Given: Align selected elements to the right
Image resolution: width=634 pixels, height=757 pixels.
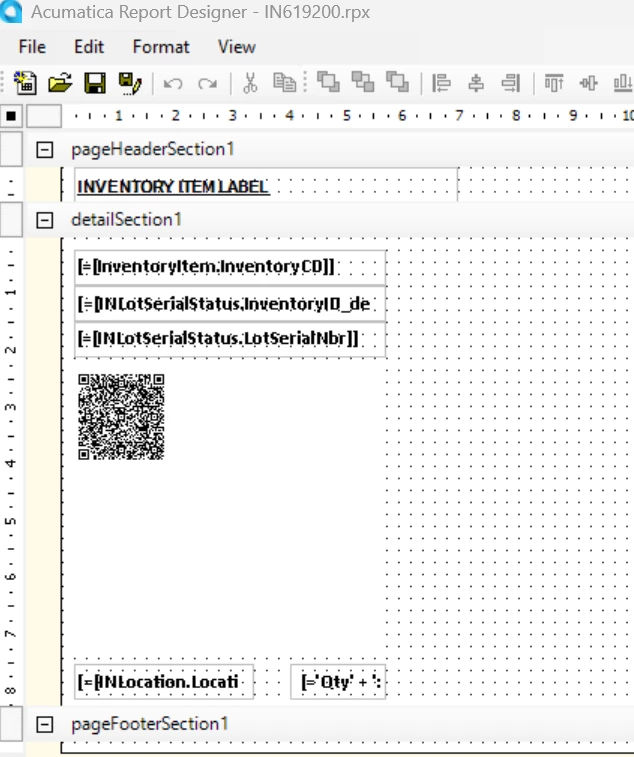Looking at the screenshot, I should 511,83.
